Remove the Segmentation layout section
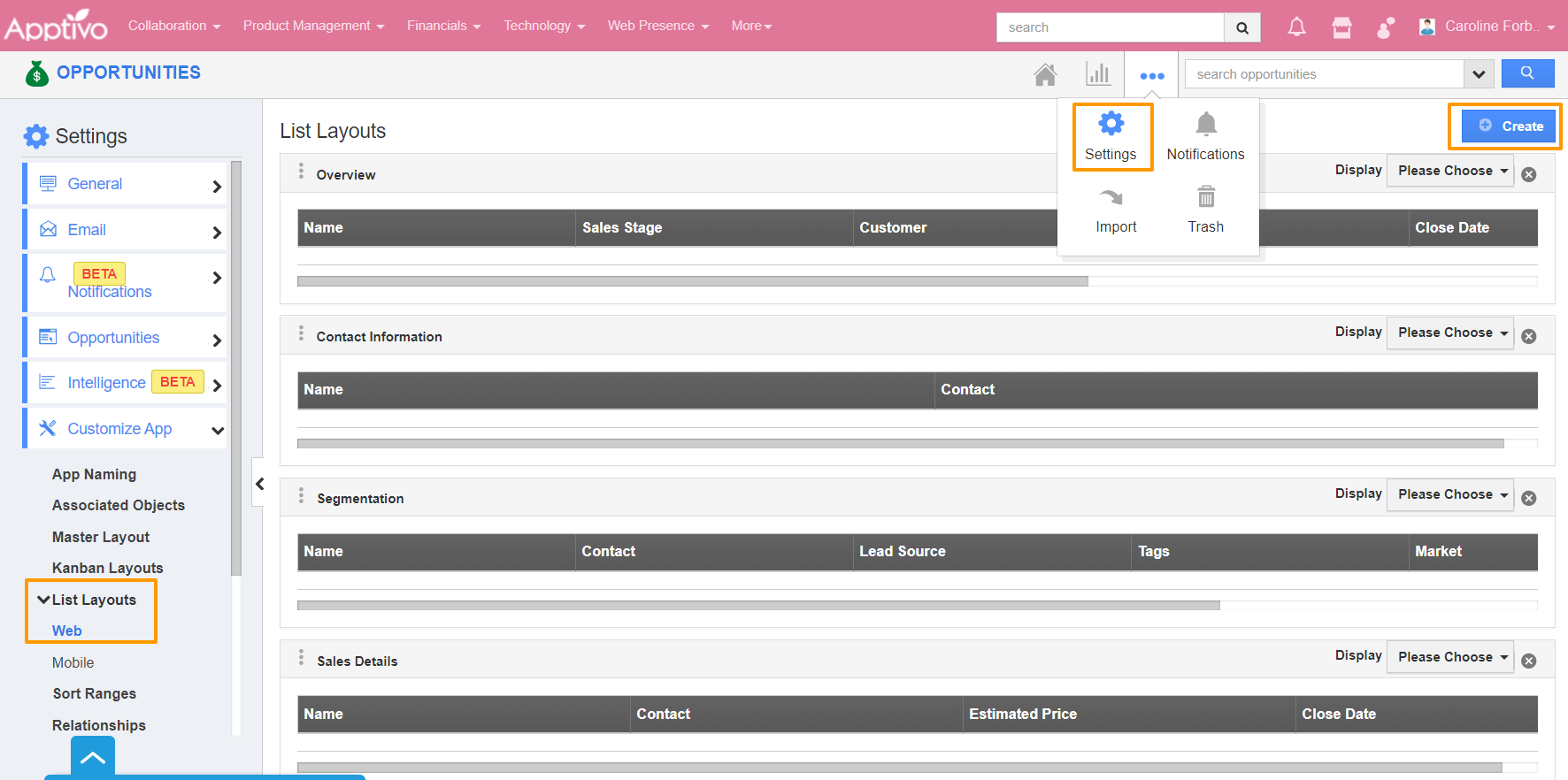 [x=1529, y=498]
